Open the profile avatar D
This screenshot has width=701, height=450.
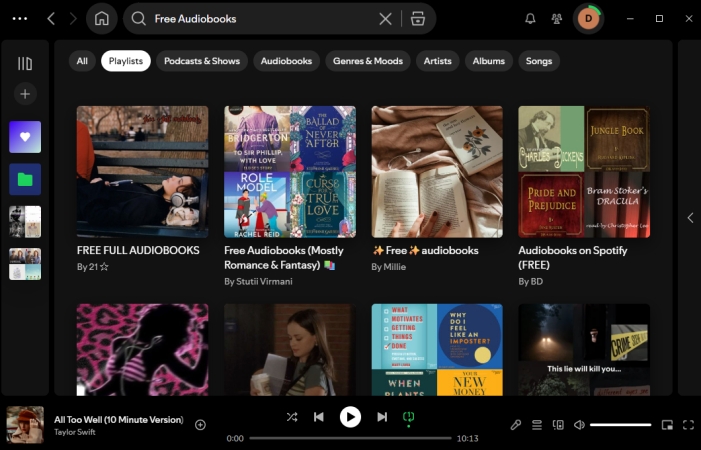click(588, 19)
